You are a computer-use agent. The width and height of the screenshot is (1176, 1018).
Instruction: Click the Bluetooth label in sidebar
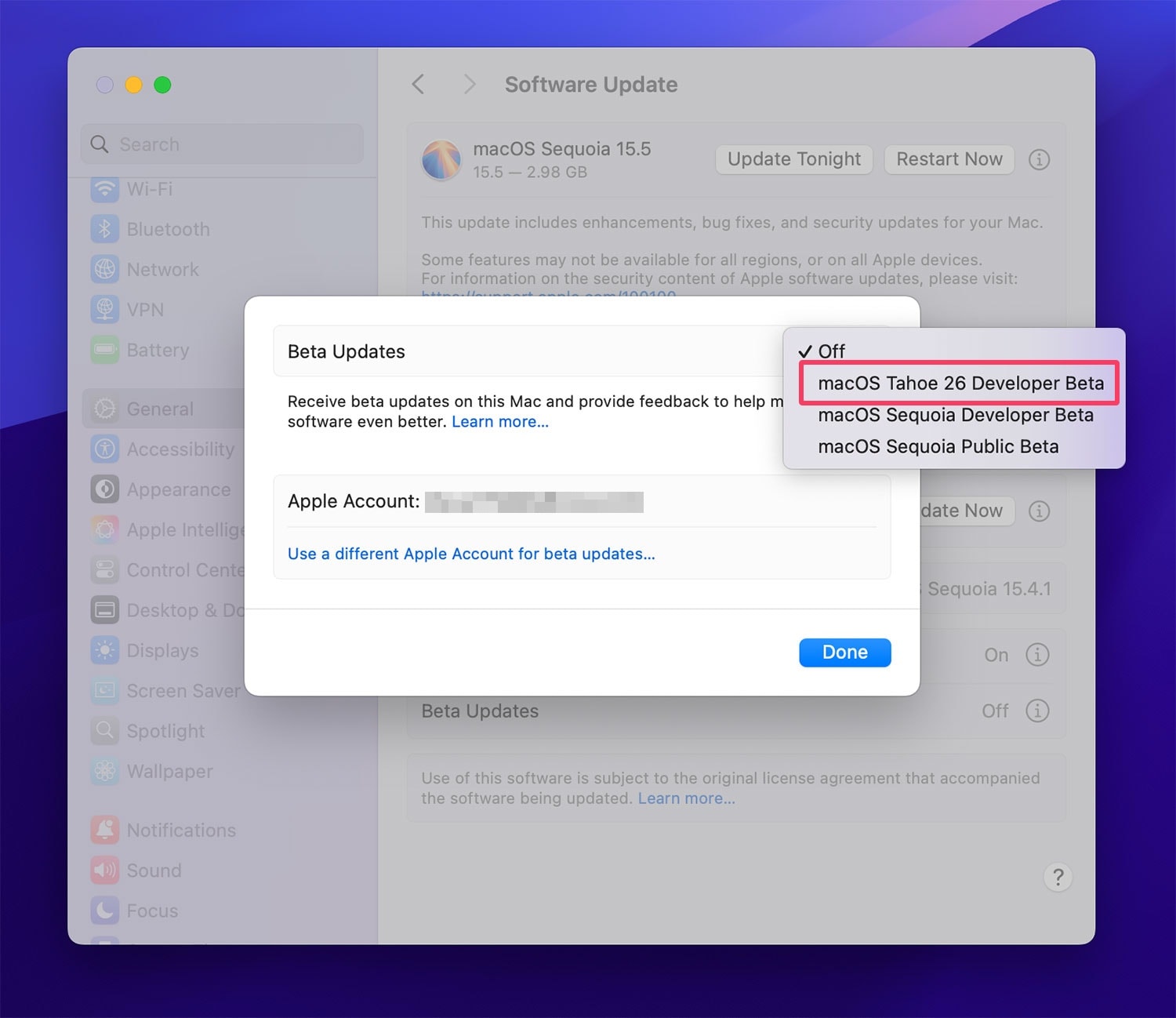point(169,229)
